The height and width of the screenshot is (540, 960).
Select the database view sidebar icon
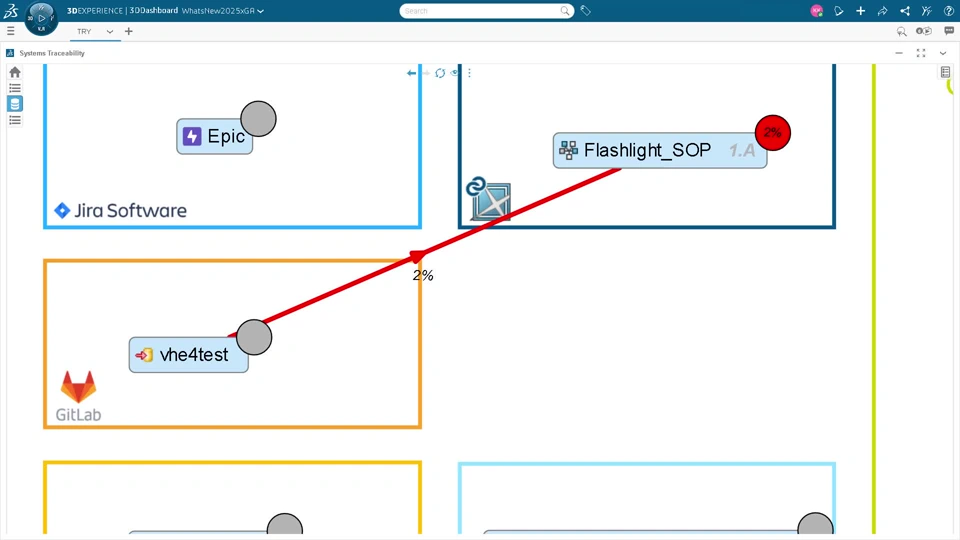click(x=15, y=103)
